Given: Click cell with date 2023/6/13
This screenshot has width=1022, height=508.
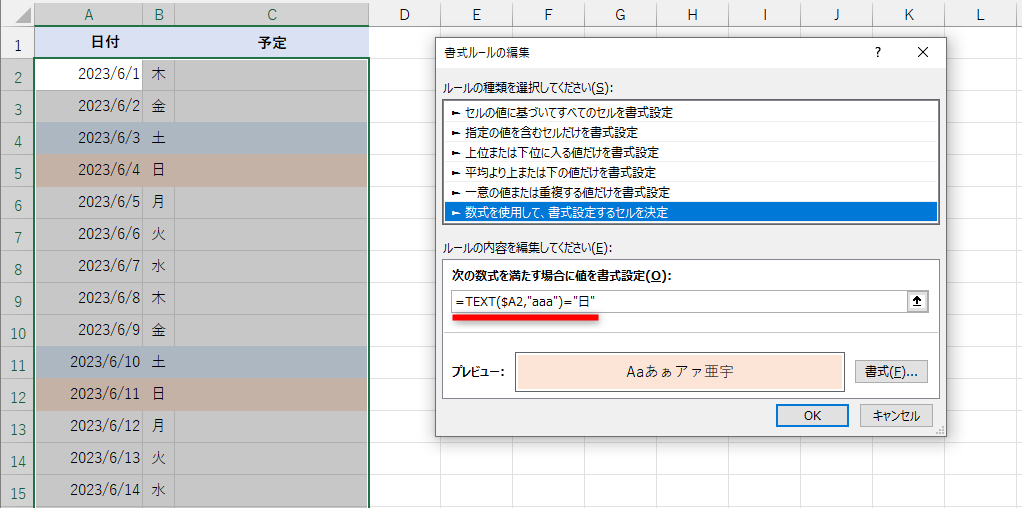Looking at the screenshot, I should [x=89, y=458].
